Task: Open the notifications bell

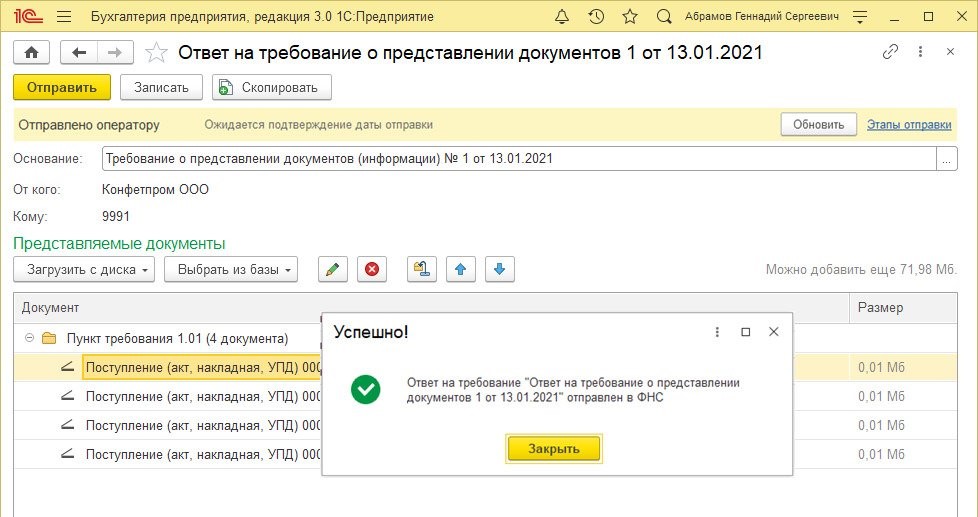Action: pos(561,17)
